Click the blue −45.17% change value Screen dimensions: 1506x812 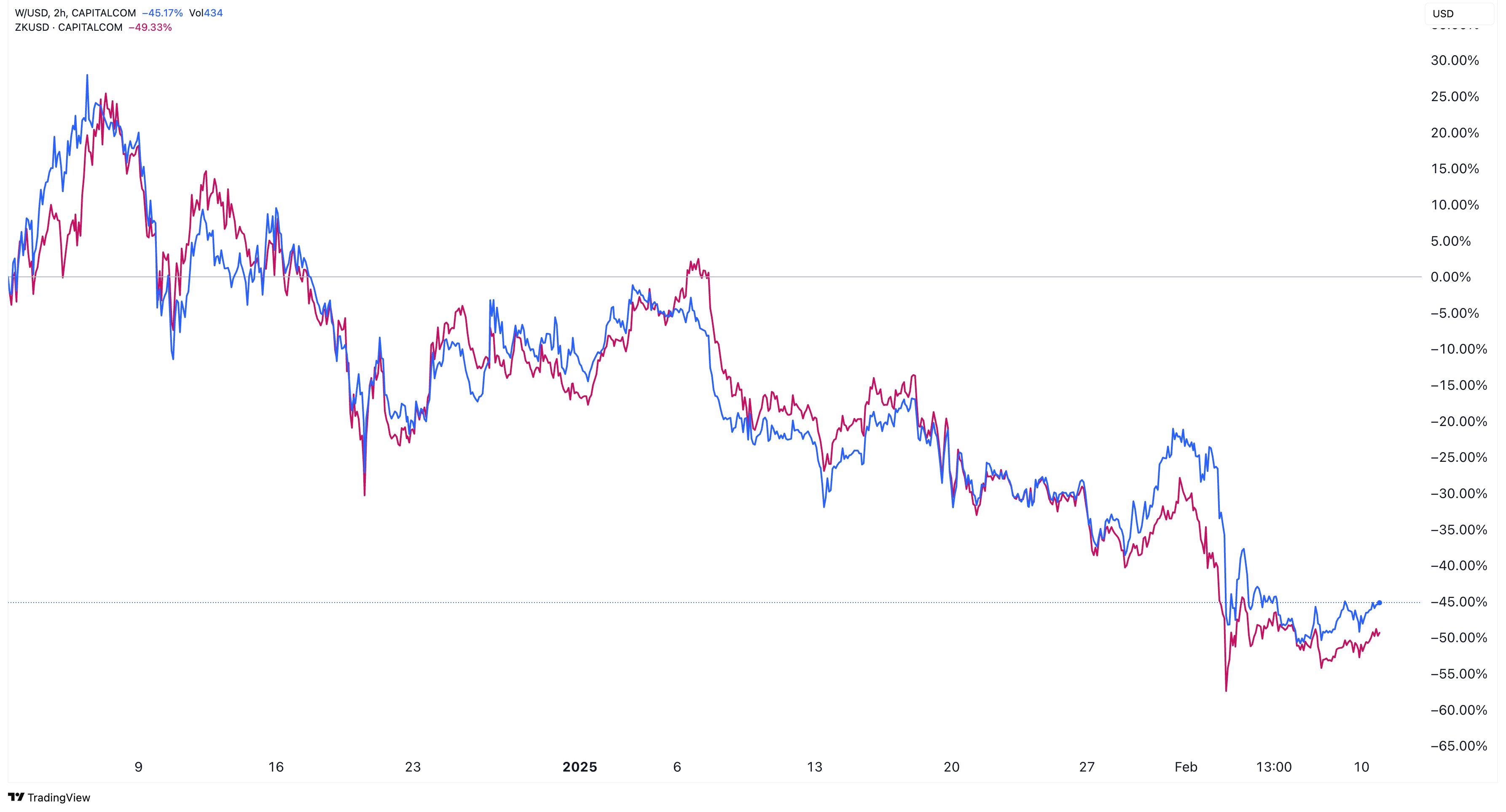pyautogui.click(x=163, y=13)
